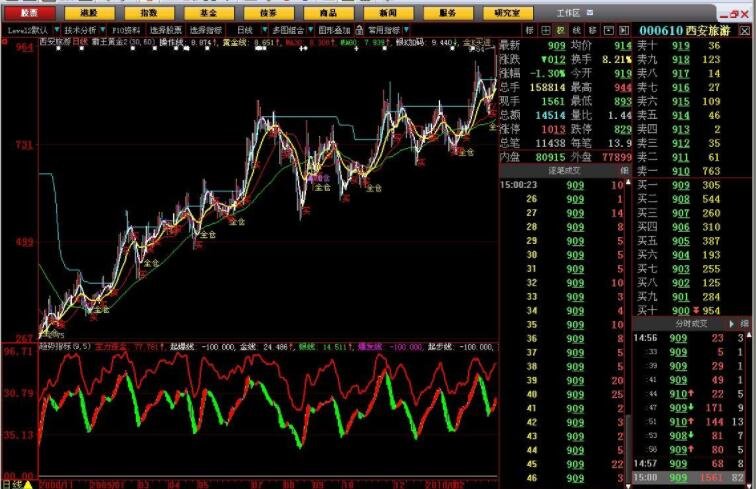
Task: Click the play arrow in 分时成交 header
Action: click(732, 324)
